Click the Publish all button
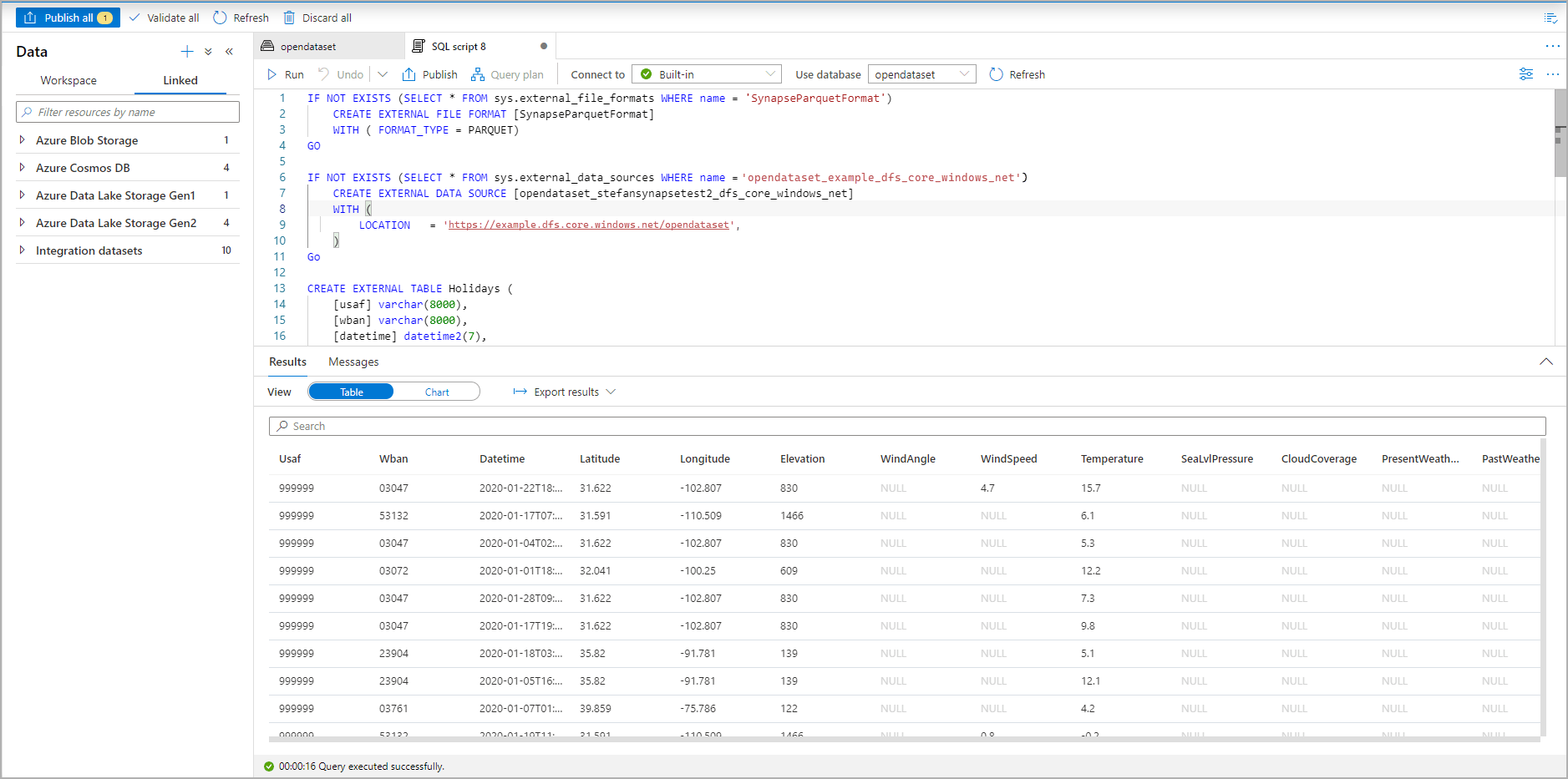 click(x=68, y=17)
